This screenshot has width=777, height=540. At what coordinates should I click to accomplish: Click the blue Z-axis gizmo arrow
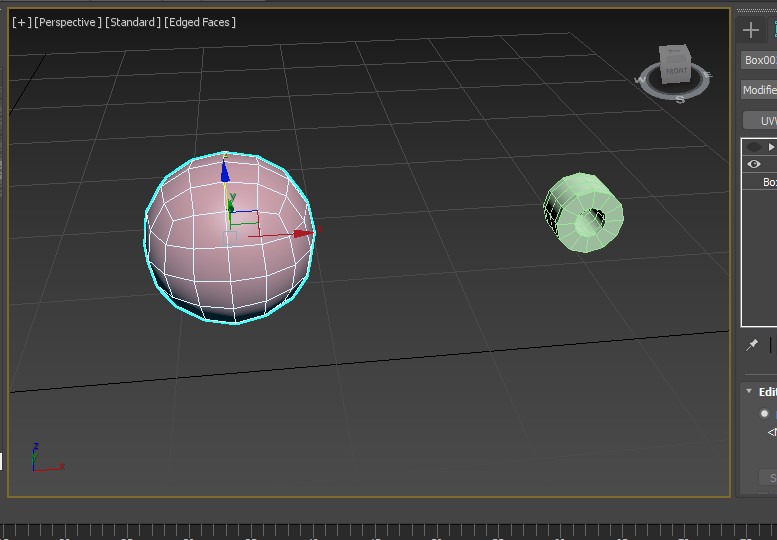coord(226,171)
